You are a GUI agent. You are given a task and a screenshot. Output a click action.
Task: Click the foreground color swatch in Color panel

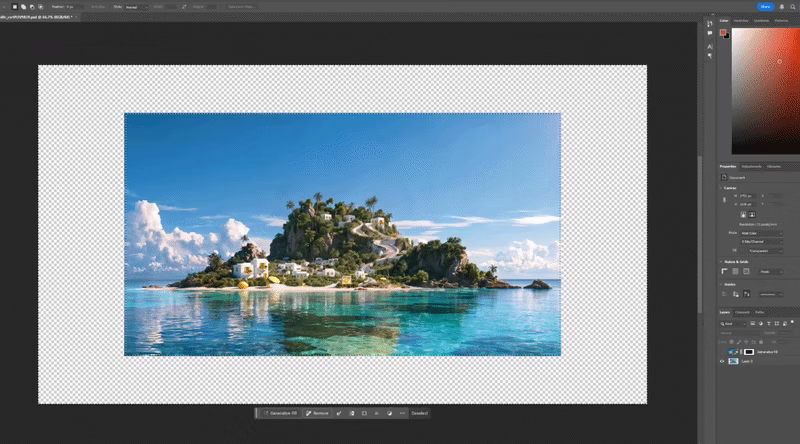[722, 32]
